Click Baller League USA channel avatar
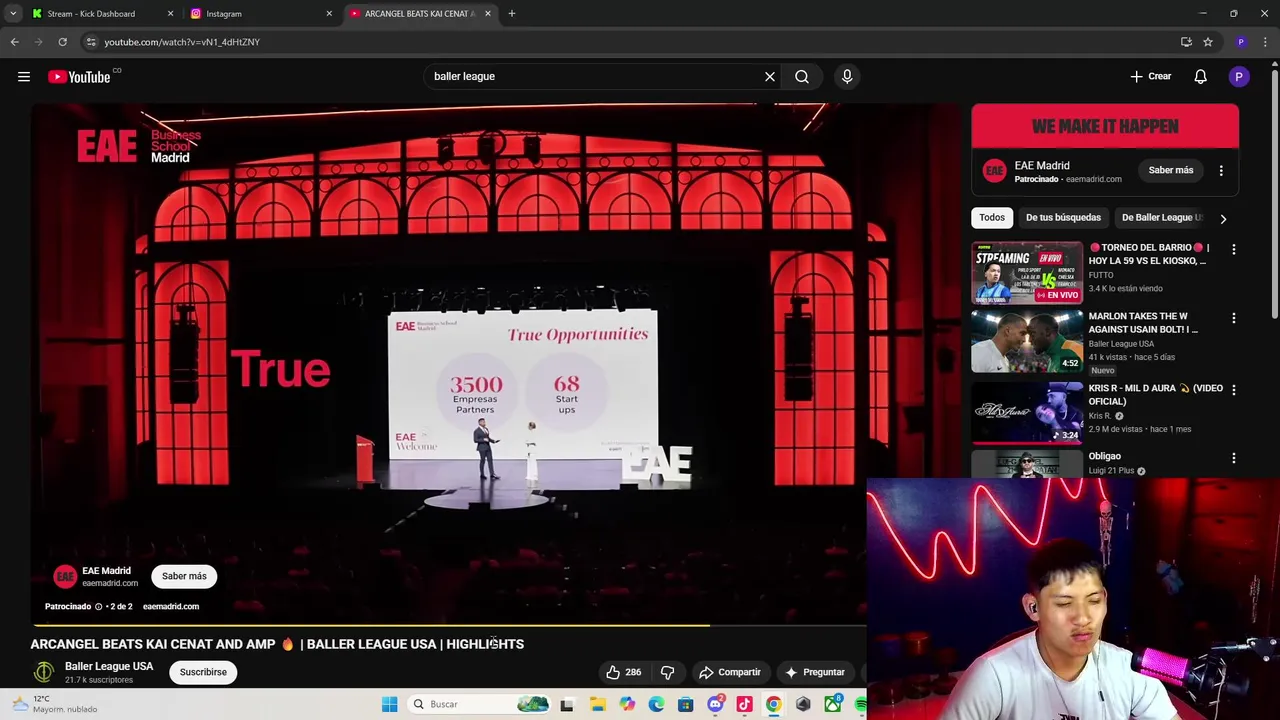Image resolution: width=1280 pixels, height=720 pixels. coord(44,672)
